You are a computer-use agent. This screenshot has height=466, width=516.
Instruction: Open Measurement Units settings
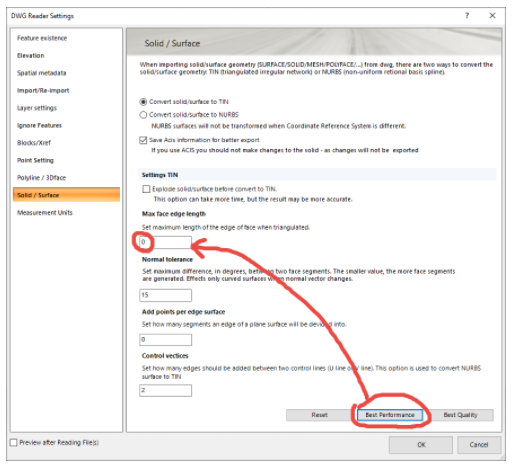tap(45, 212)
